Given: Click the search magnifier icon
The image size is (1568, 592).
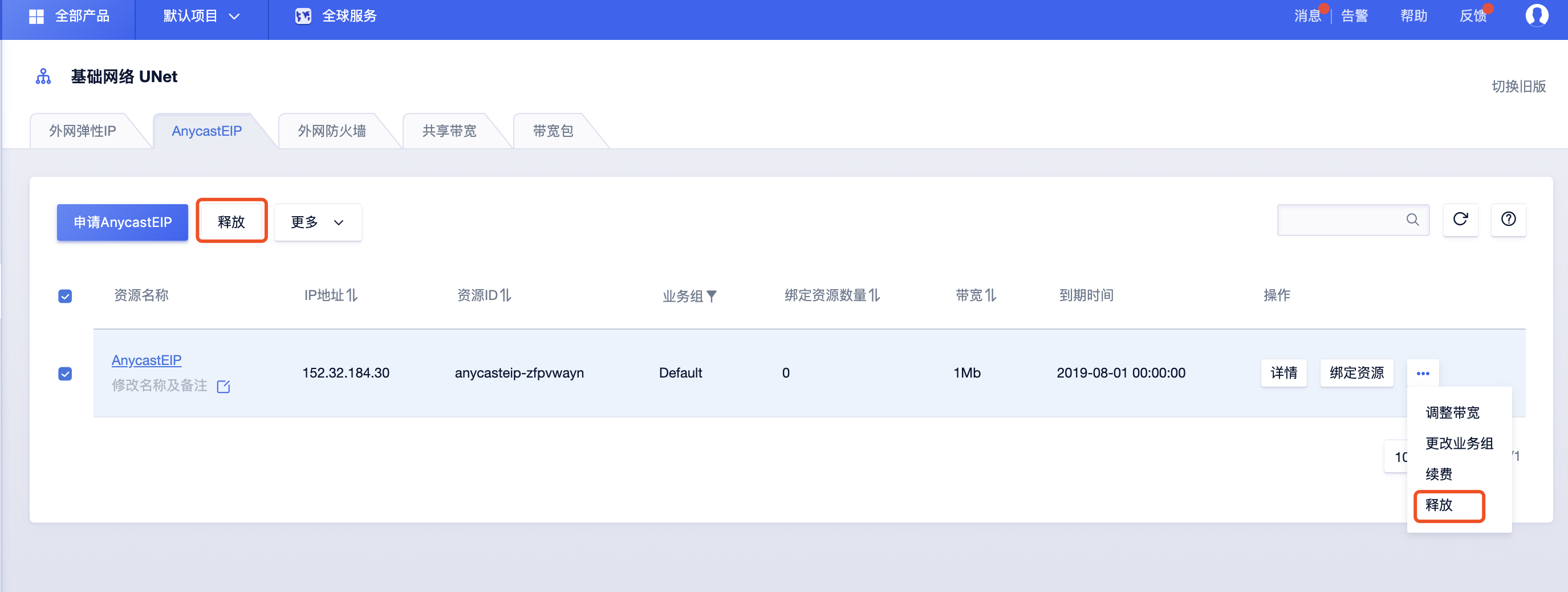Looking at the screenshot, I should coord(1412,220).
